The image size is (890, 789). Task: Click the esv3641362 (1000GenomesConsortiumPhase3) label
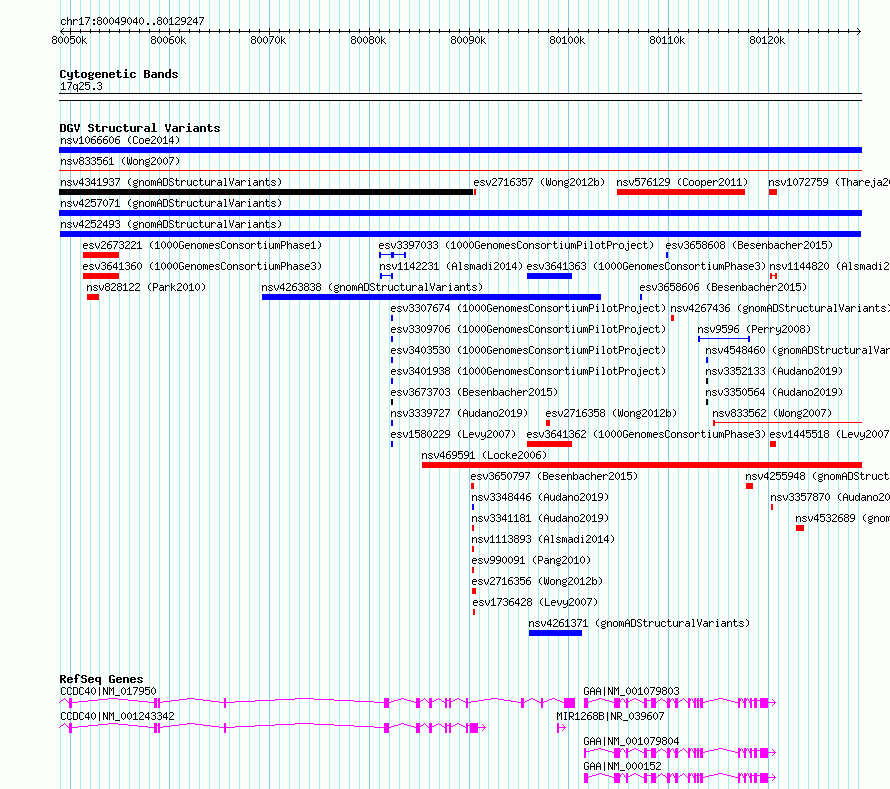646,434
